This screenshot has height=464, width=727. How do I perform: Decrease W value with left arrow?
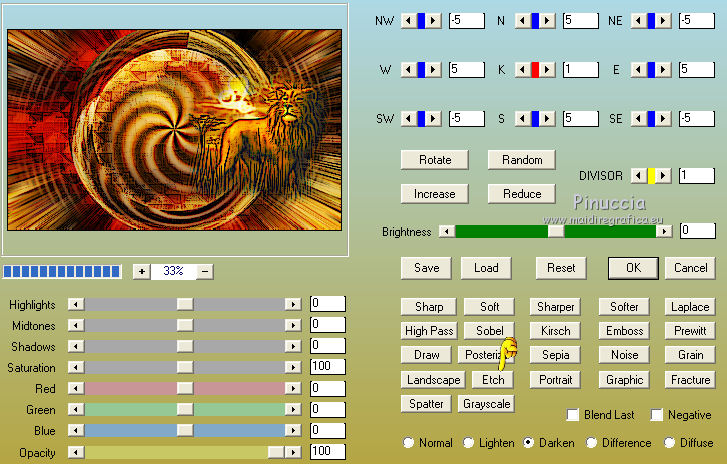coord(408,70)
